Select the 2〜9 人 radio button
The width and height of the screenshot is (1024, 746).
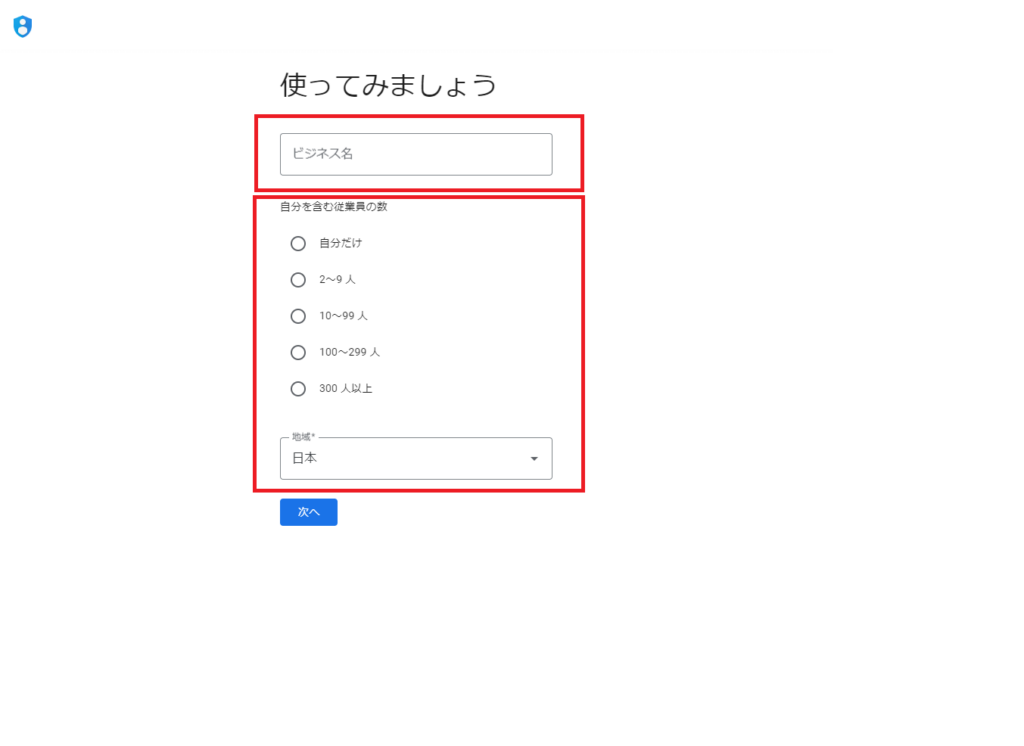click(x=298, y=280)
